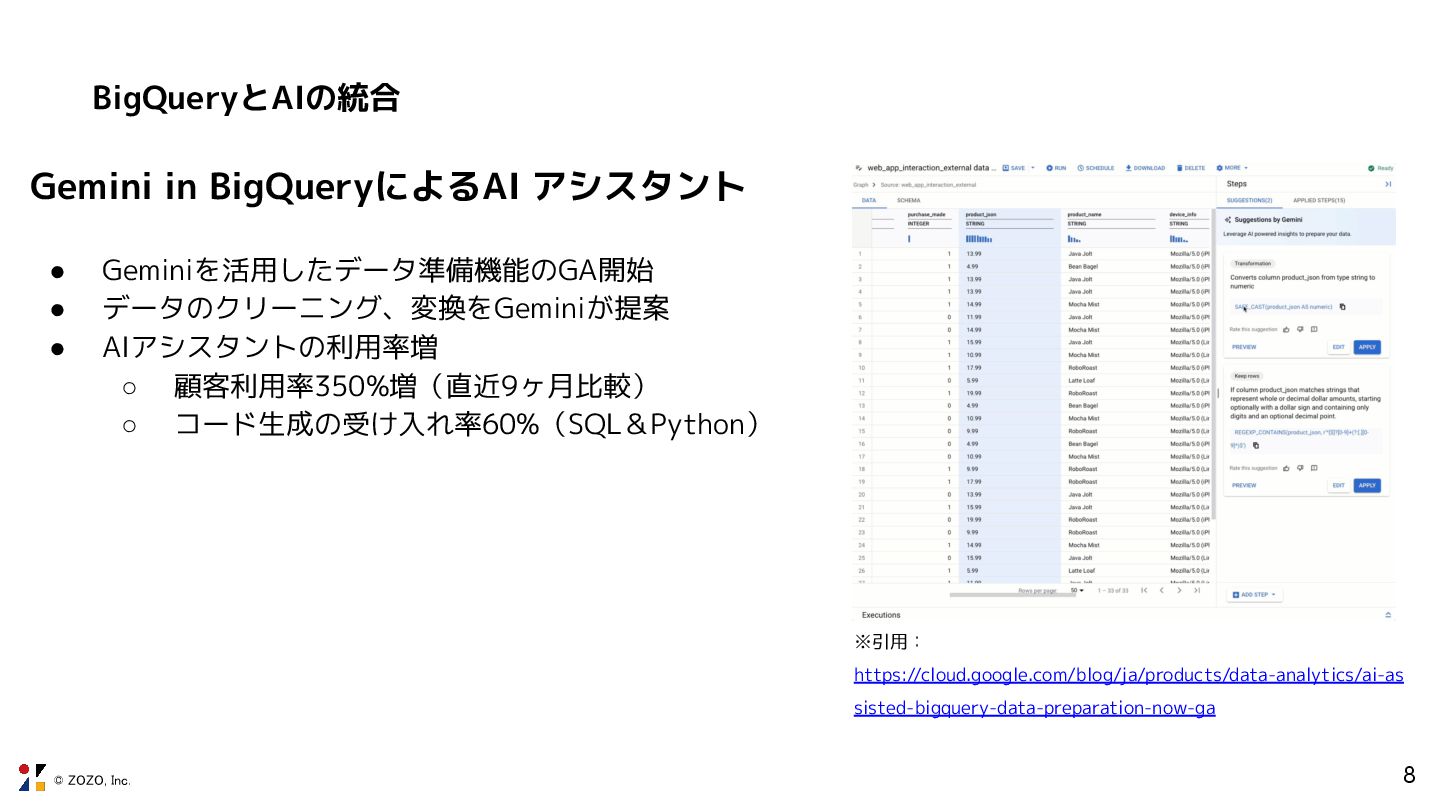
Task: Click the Transformation tag chip
Action: (1253, 264)
